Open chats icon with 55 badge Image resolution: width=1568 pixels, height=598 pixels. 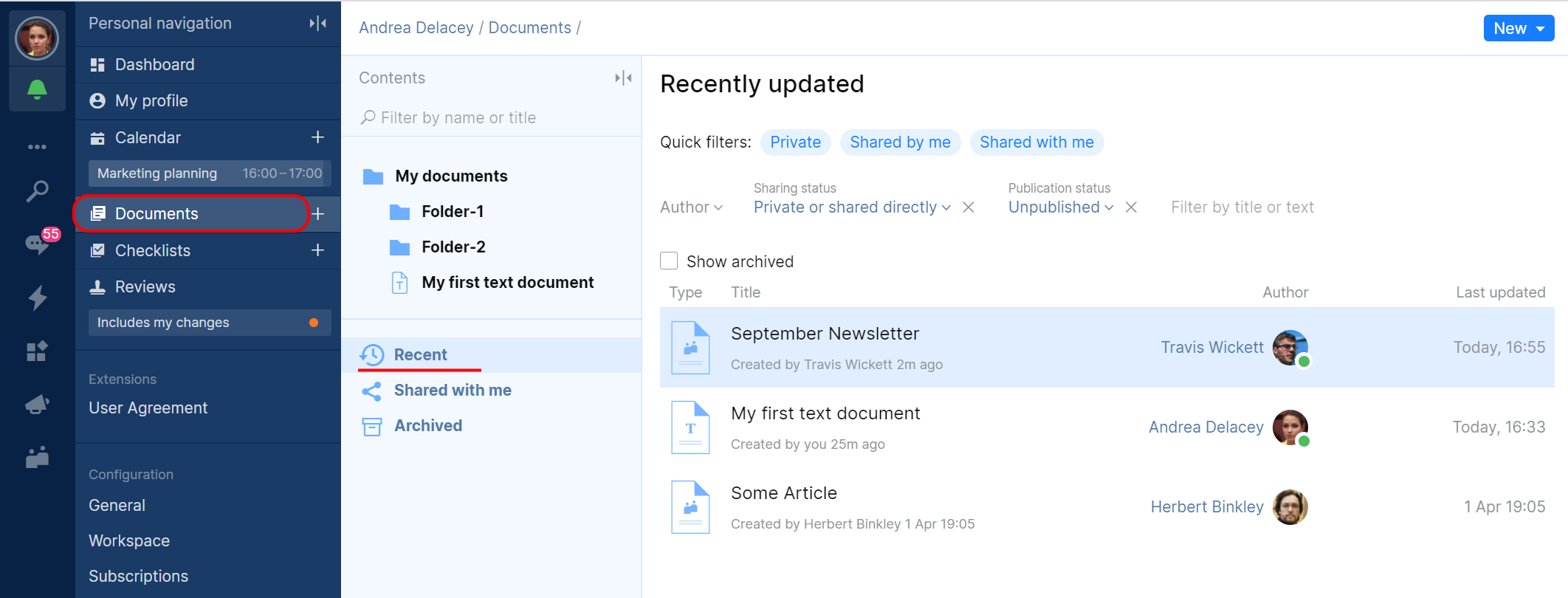pyautogui.click(x=37, y=244)
